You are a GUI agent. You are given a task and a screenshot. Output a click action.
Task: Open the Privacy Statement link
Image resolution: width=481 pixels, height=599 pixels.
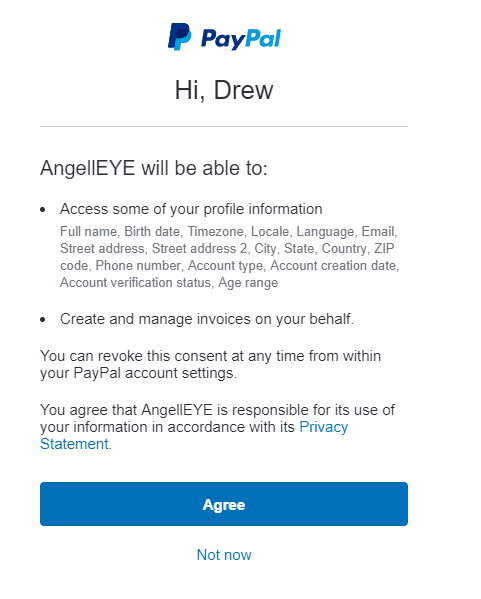click(194, 435)
